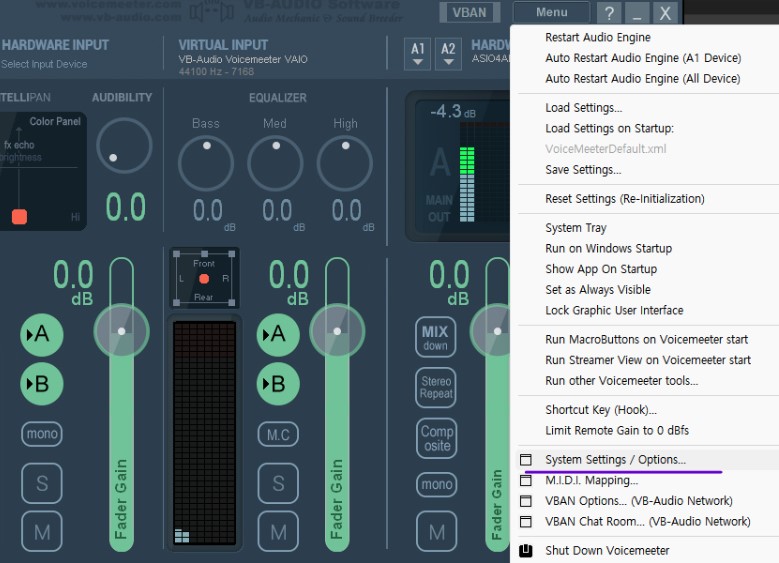
Task: Click the M.I.D.I. Mapping window icon
Action: [526, 481]
